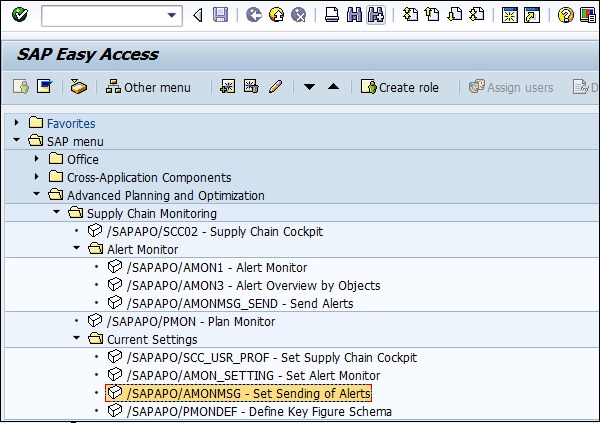
Task: Select /SAPAPO/SCC02 - Supply Chain Cockpit
Action: 215,232
